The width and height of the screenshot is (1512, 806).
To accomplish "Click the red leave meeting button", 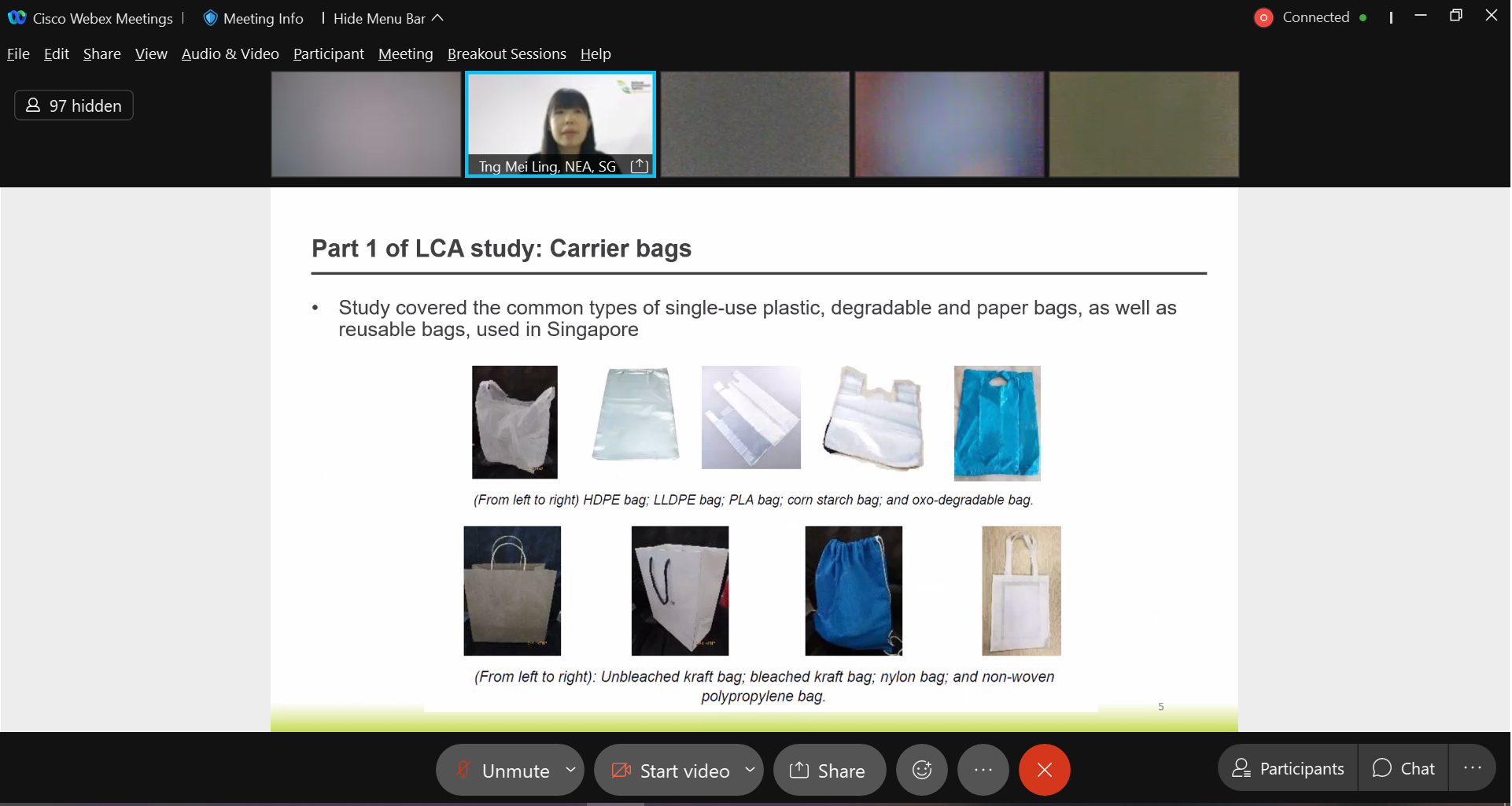I will pyautogui.click(x=1044, y=770).
